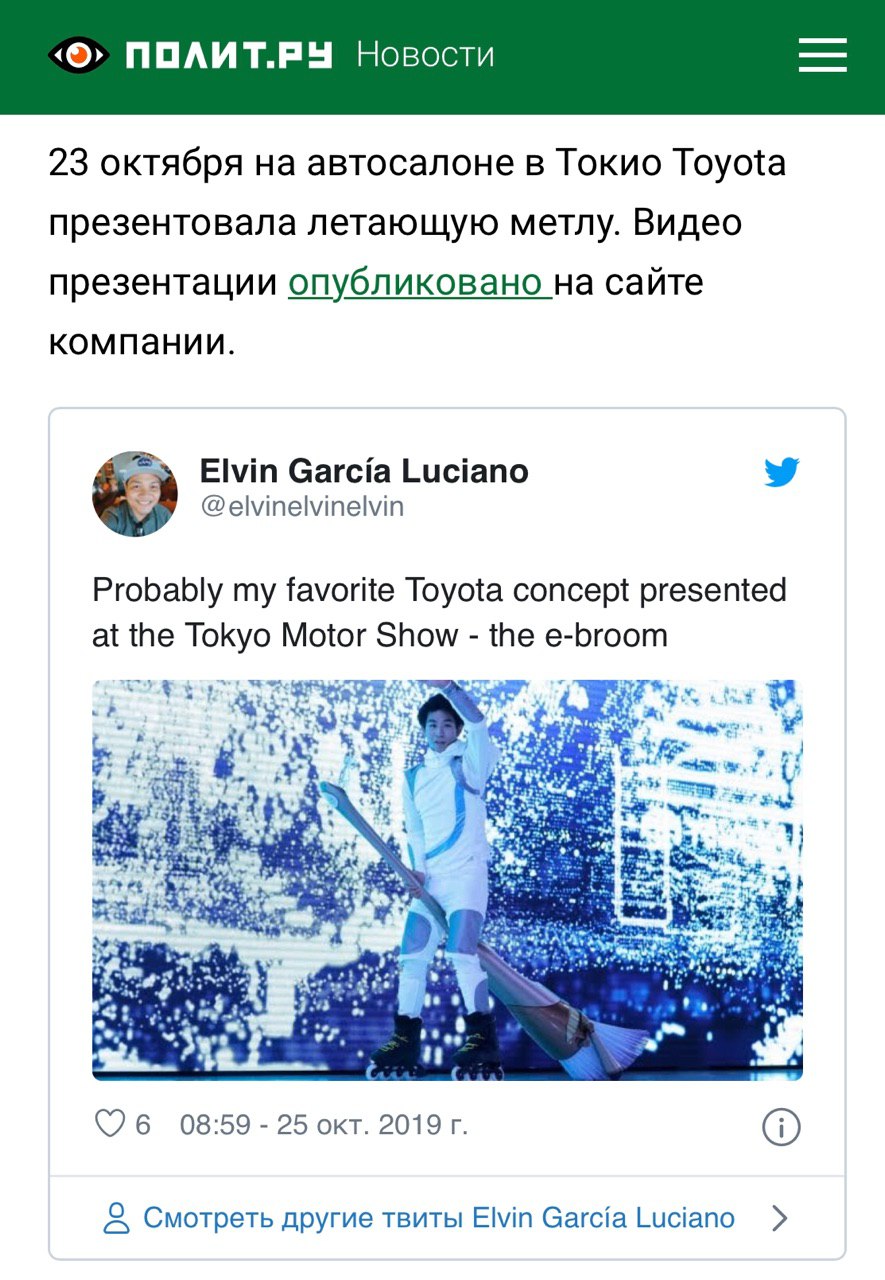This screenshot has height=1280, width=885.
Task: Open the @elvinelvinelvin handle
Action: pos(302,507)
